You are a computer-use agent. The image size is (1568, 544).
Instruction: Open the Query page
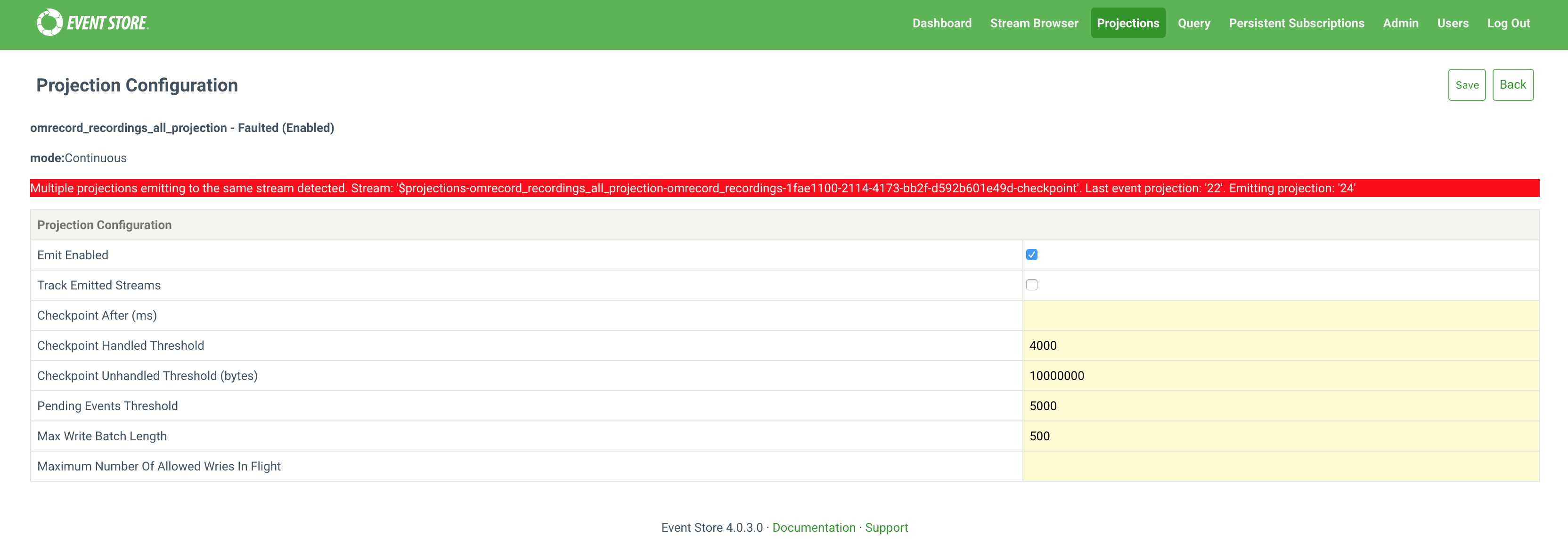click(1193, 23)
